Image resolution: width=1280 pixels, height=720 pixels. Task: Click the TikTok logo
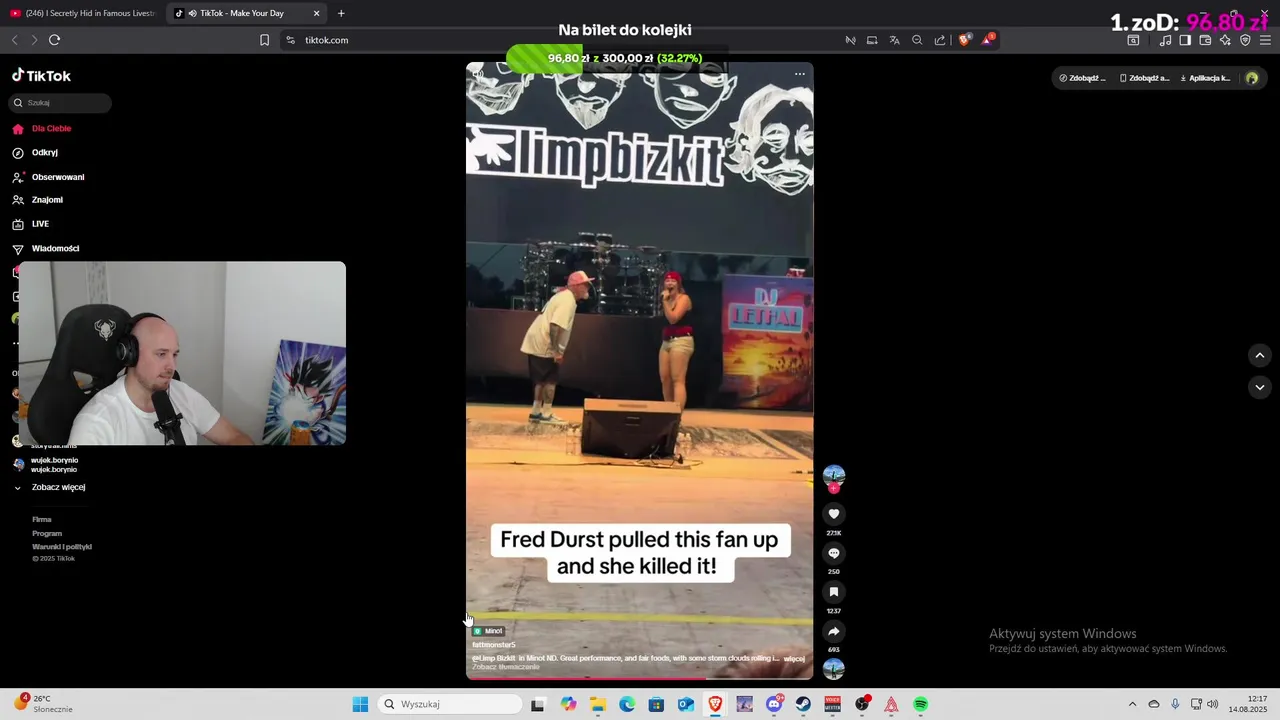(x=42, y=76)
